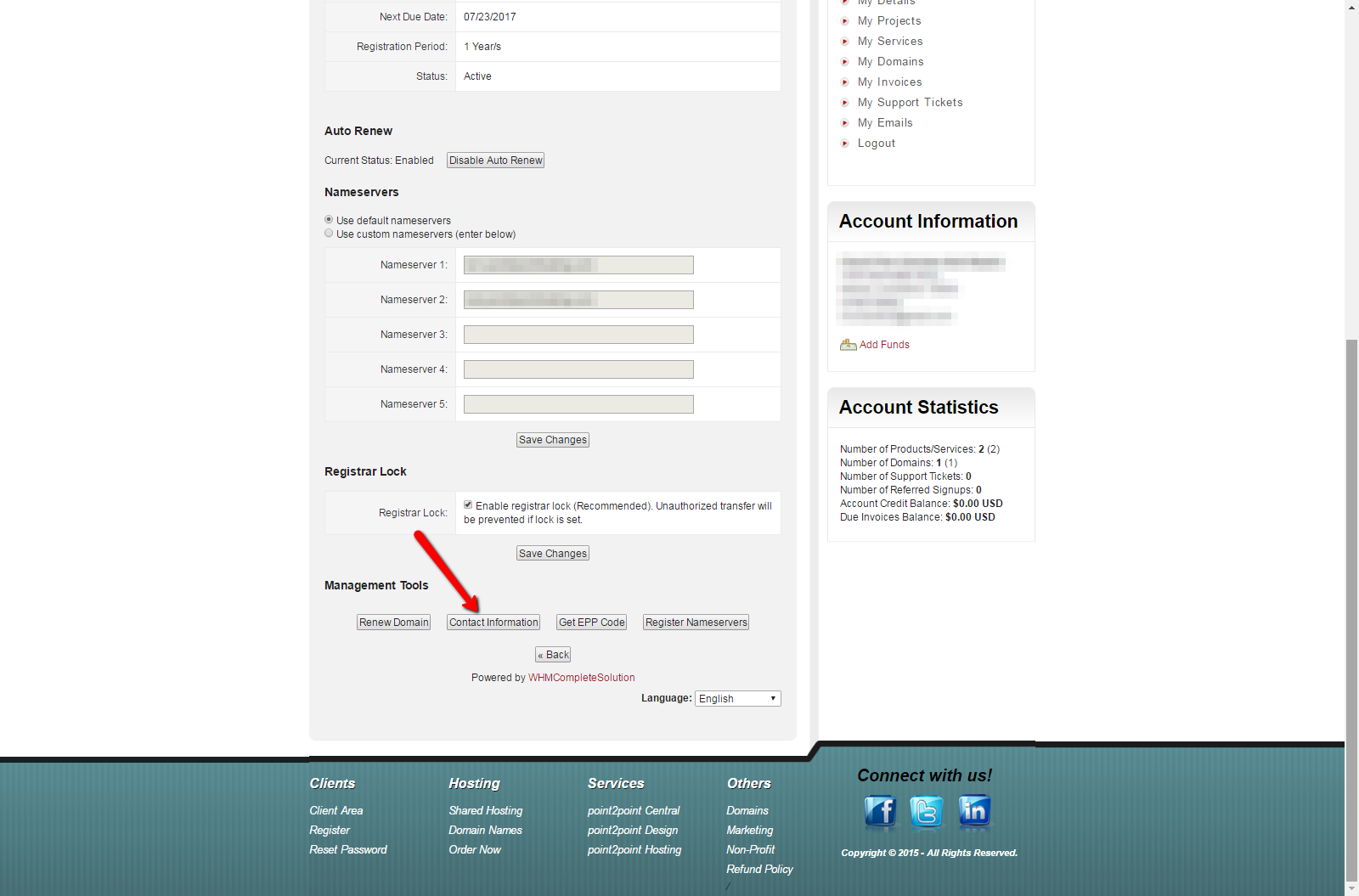Screen dimensions: 1359x896
Task: Click the Status value Active
Action: 477,76
